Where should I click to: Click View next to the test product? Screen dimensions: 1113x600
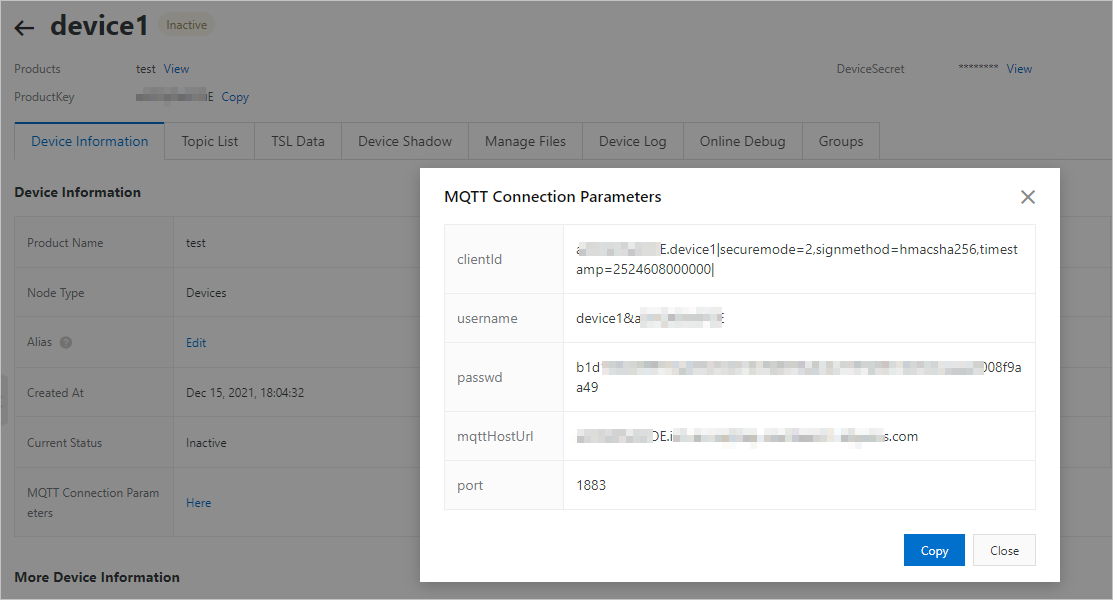click(176, 68)
